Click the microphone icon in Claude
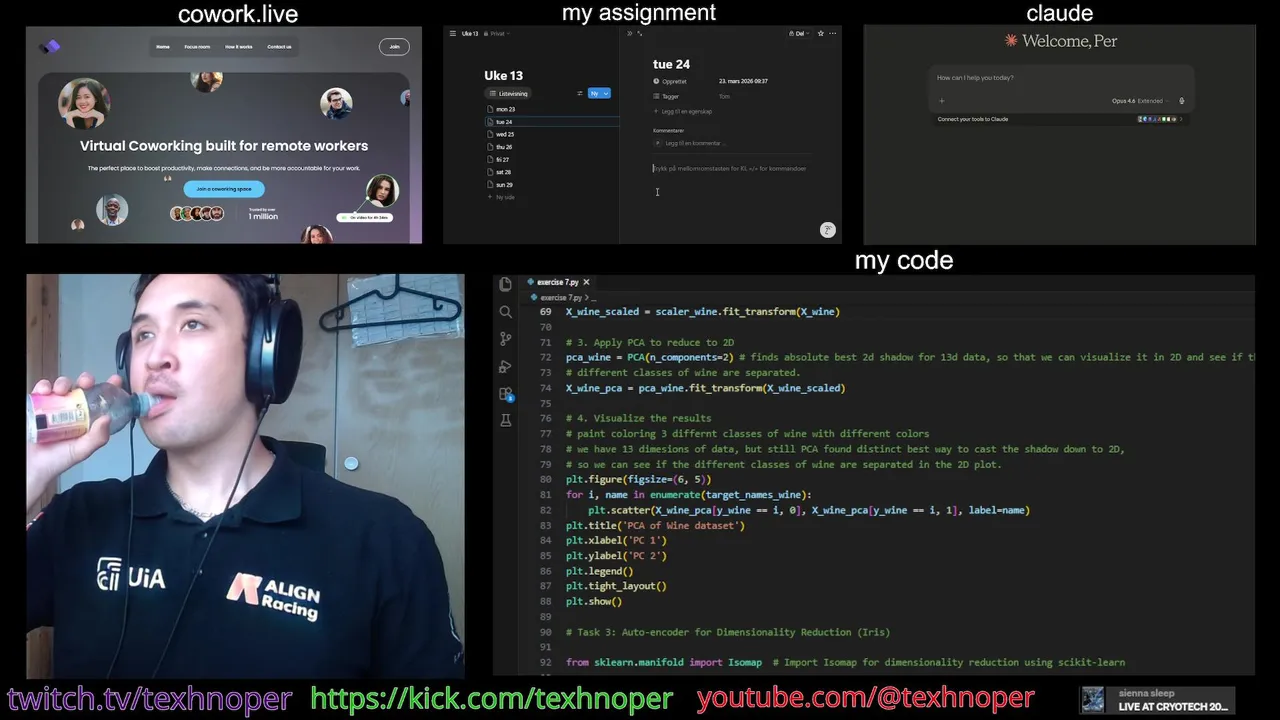1280x720 pixels. [x=1181, y=101]
